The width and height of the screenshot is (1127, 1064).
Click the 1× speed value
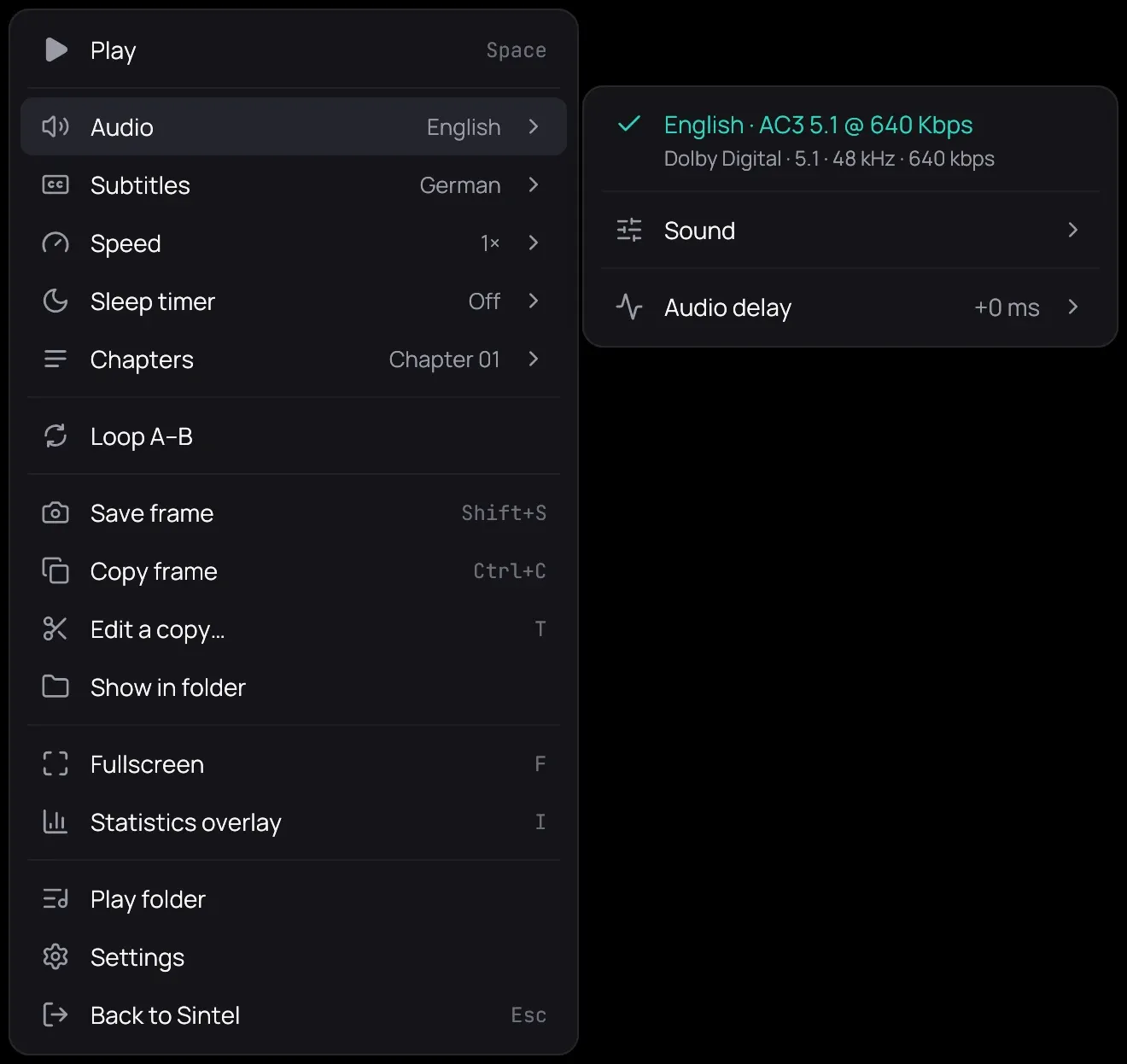coord(490,243)
